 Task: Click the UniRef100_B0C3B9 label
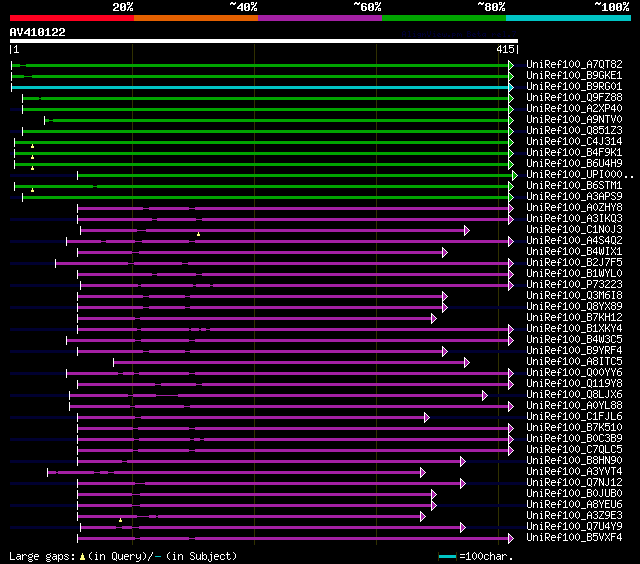(x=574, y=439)
